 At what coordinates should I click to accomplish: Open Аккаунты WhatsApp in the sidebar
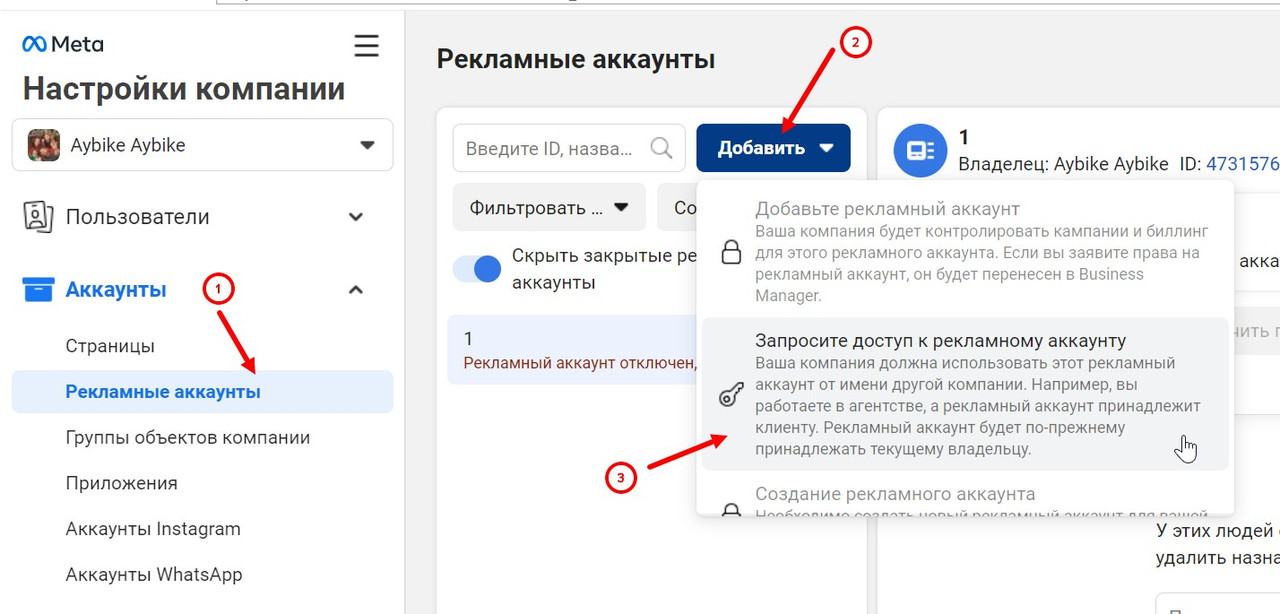(154, 575)
